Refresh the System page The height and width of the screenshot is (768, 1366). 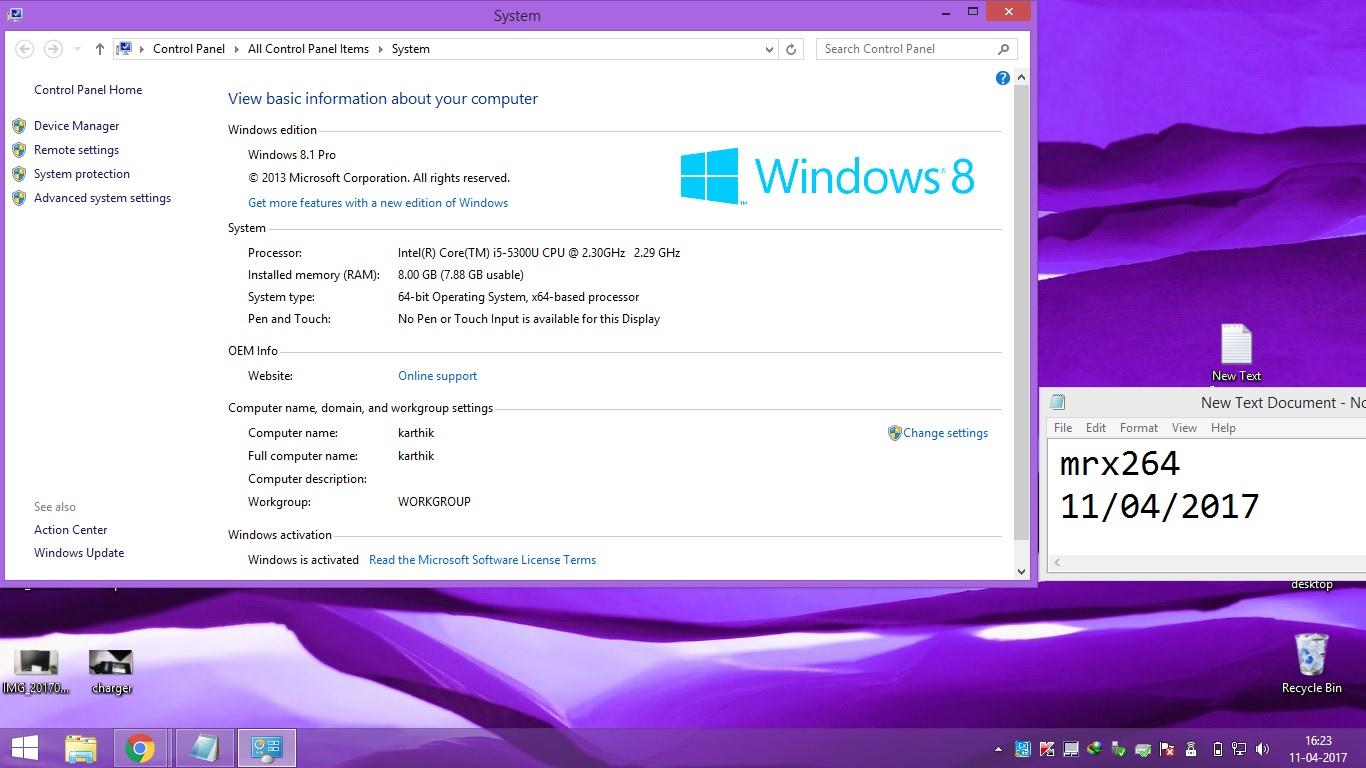point(791,49)
